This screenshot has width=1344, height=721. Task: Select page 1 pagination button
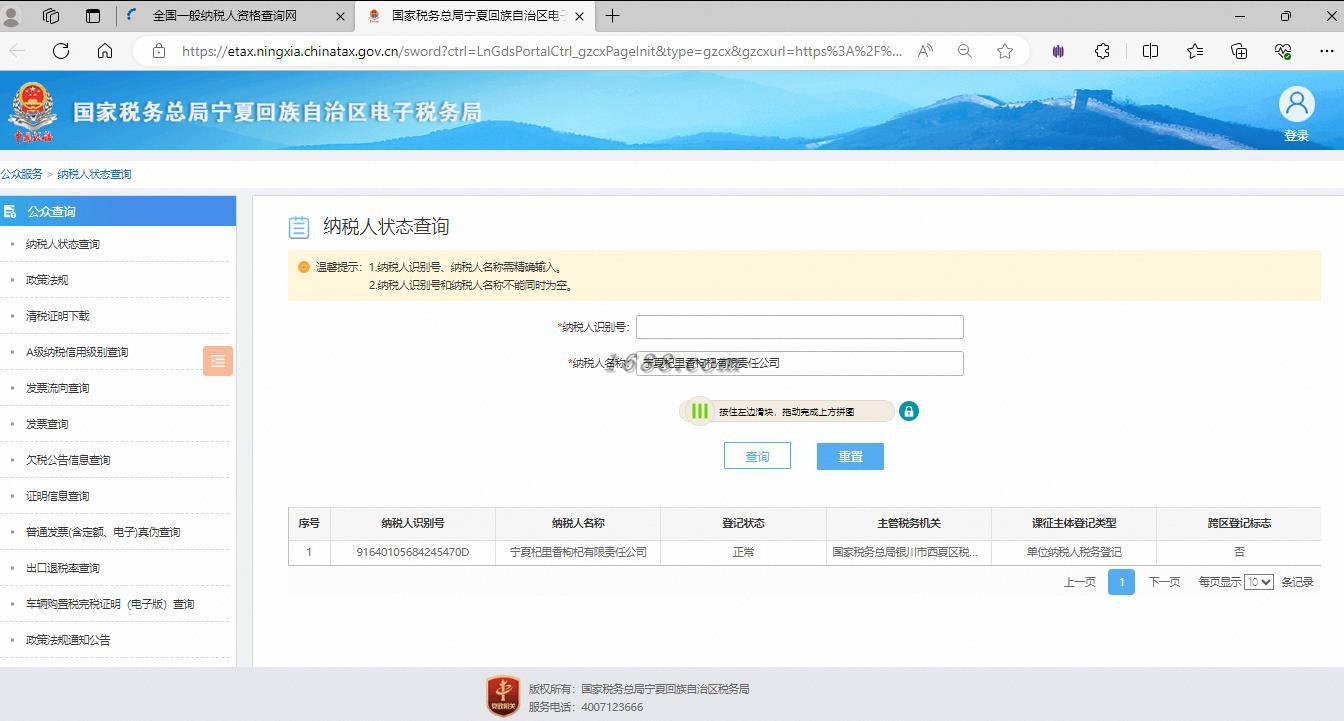pos(1121,581)
